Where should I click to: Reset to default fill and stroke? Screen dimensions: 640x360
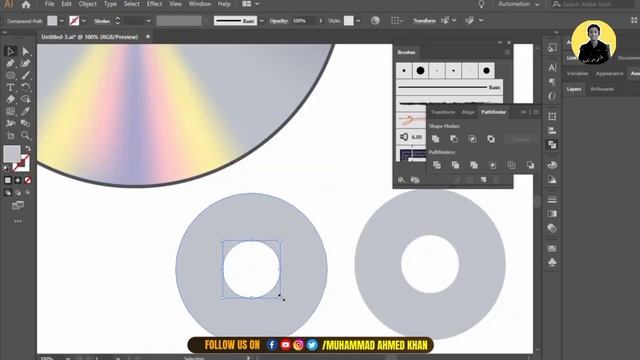pos(6,168)
